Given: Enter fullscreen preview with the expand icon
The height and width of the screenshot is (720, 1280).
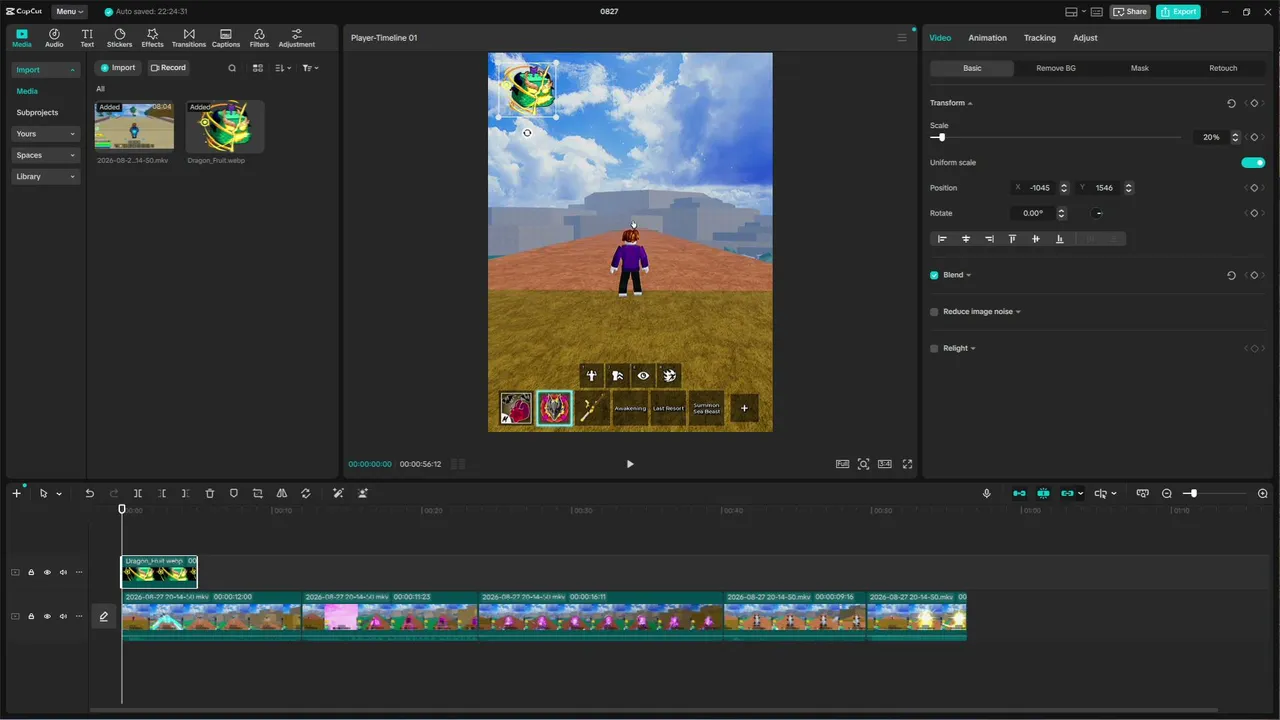Looking at the screenshot, I should [x=908, y=464].
